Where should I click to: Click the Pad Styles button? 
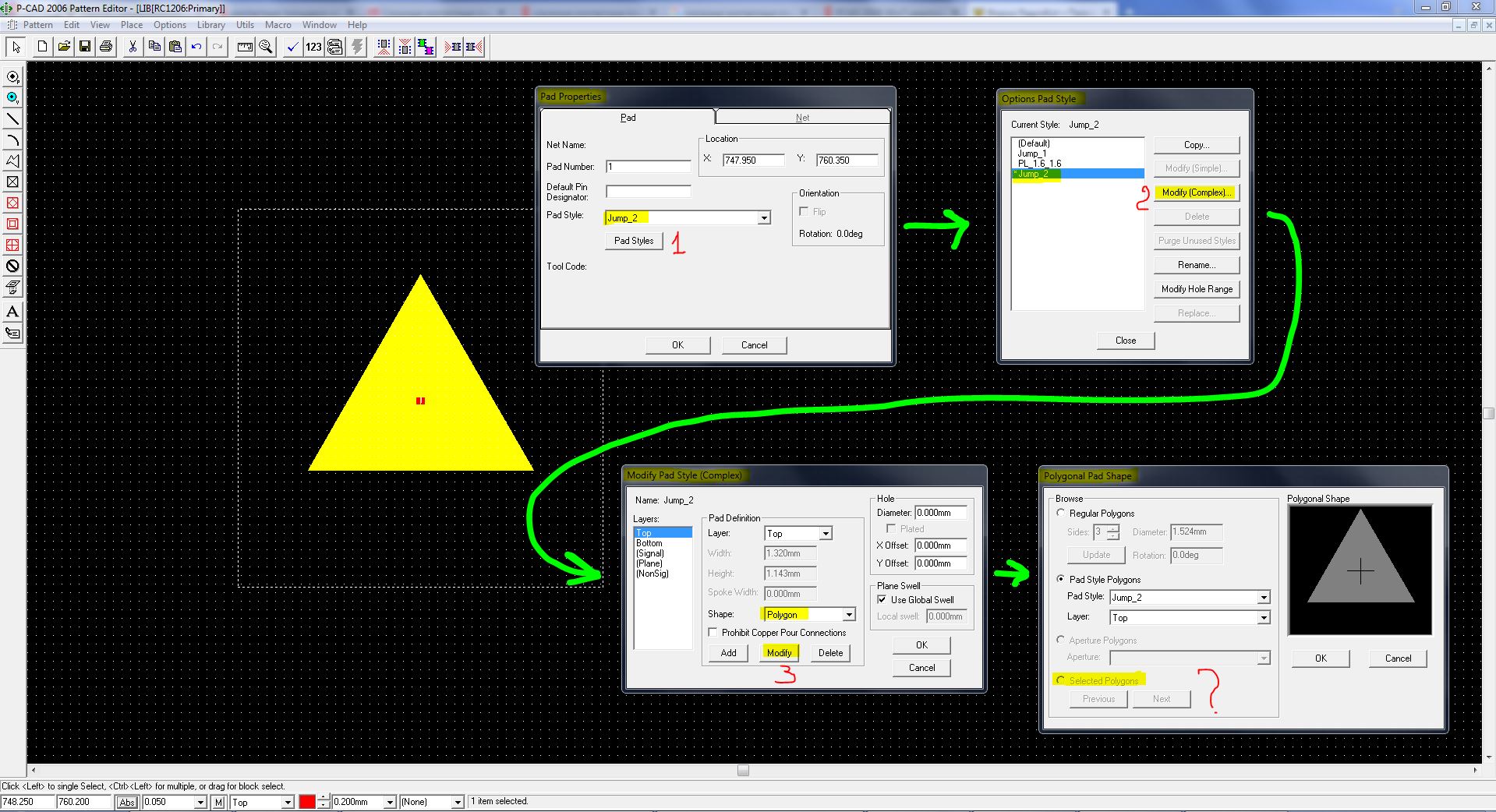[634, 241]
